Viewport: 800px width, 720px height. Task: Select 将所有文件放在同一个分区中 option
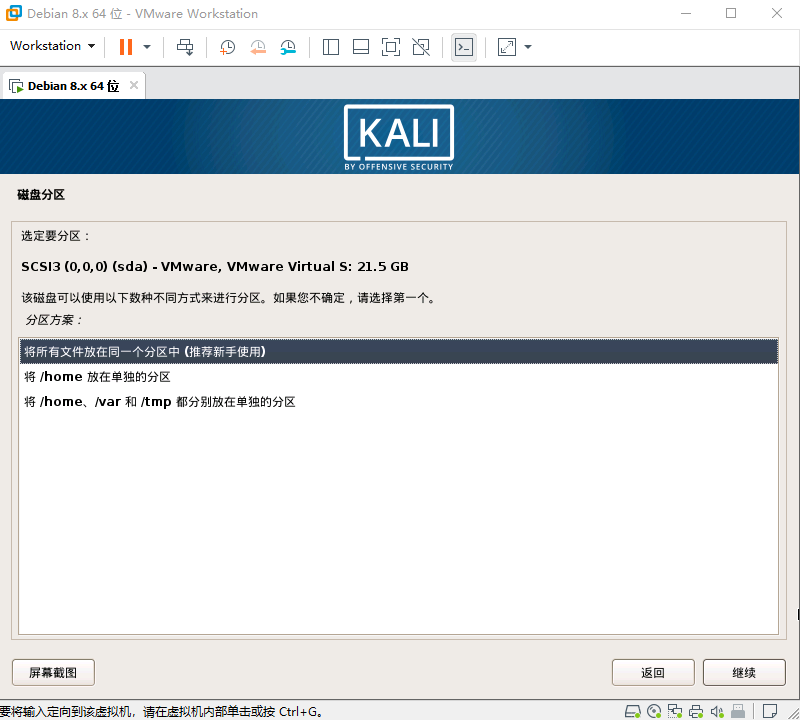point(399,352)
